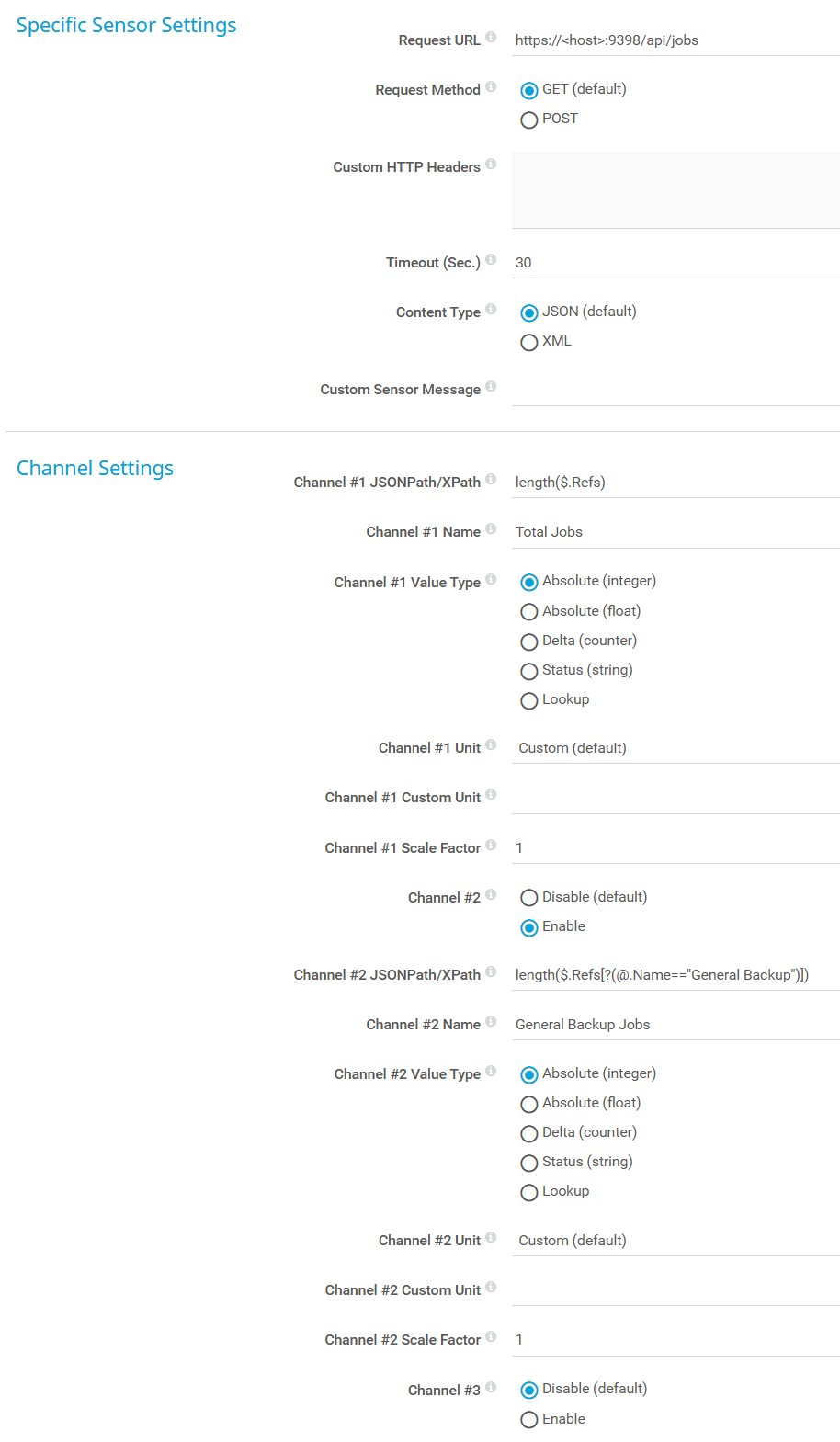
Task: Select Delta (counter) for Channel #2
Action: 529,1133
